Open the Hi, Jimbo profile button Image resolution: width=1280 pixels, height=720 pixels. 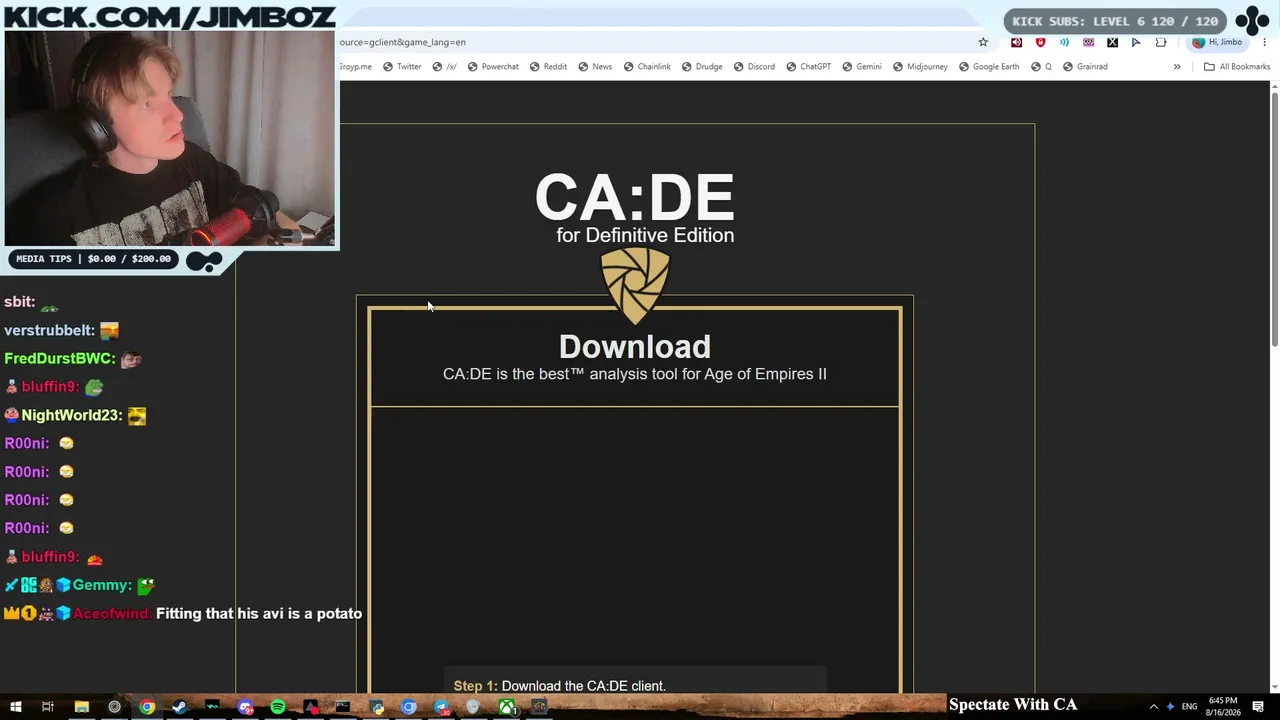pos(1217,42)
